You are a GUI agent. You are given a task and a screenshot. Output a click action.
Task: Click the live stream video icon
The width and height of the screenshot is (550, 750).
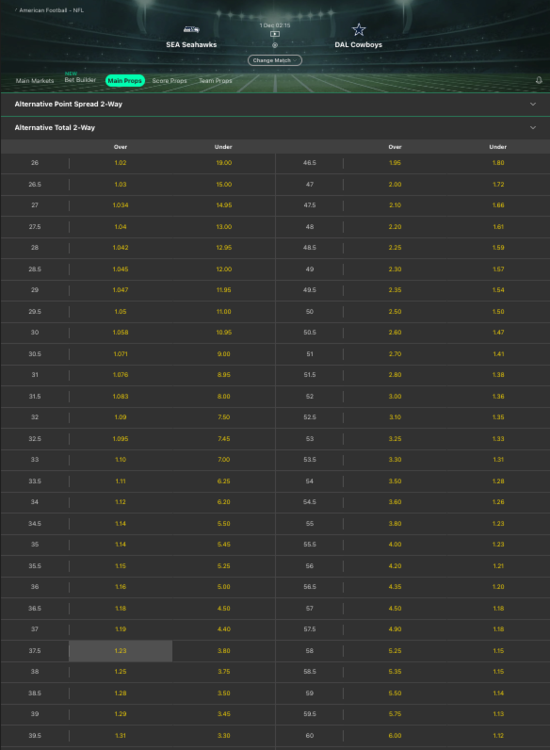275,34
